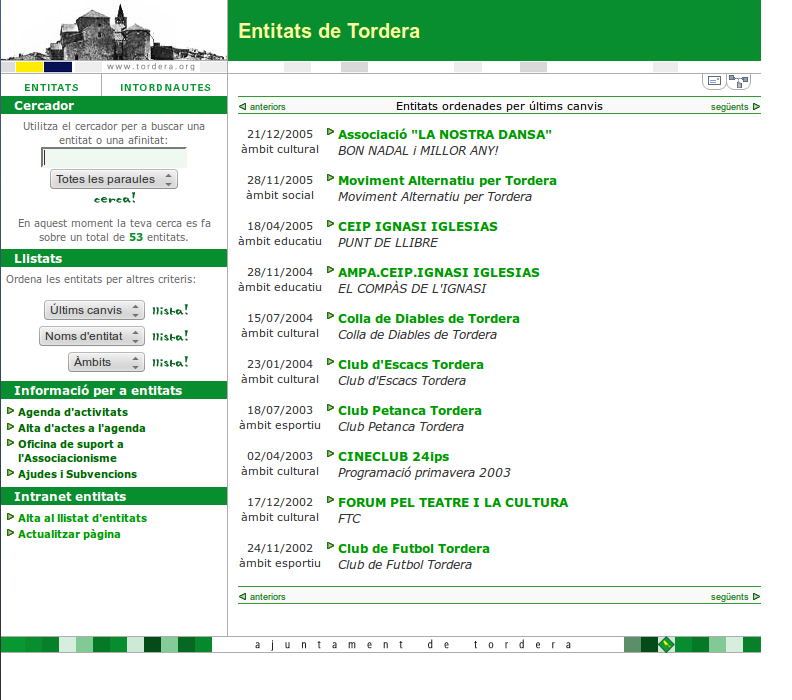Click the arrow beside CEIP IGNASI IGLESIAS

330,224
